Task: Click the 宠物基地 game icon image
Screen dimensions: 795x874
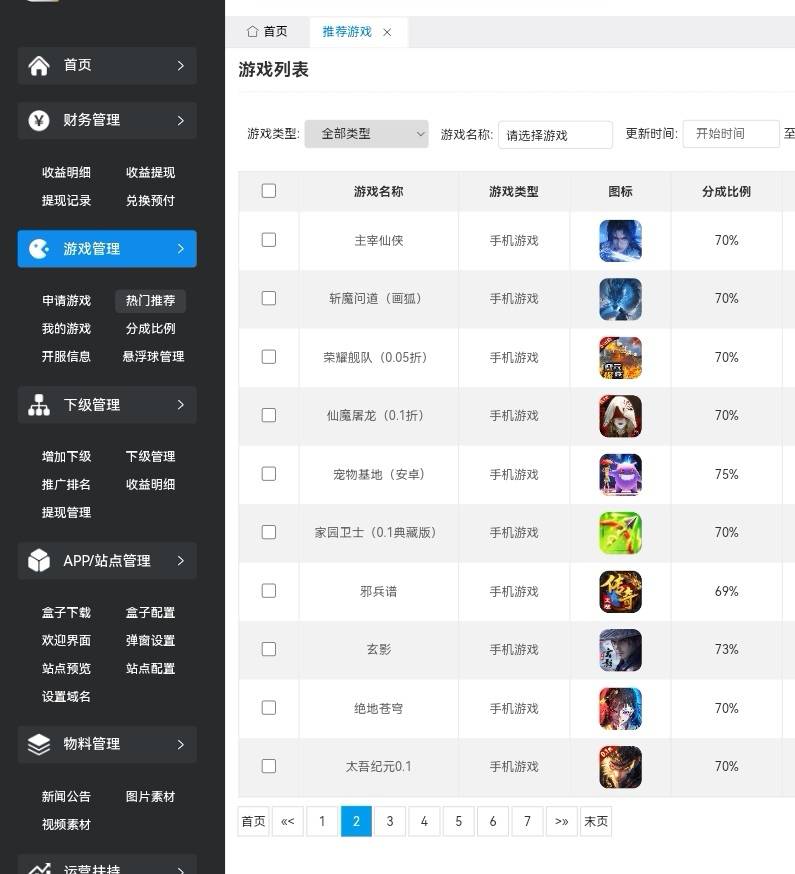Action: pos(620,475)
